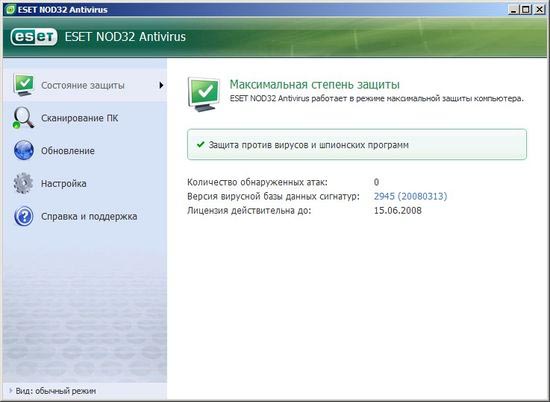Image resolution: width=550 pixels, height=402 pixels.
Task: Click the magnifier icon for computer scan
Action: click(23, 118)
